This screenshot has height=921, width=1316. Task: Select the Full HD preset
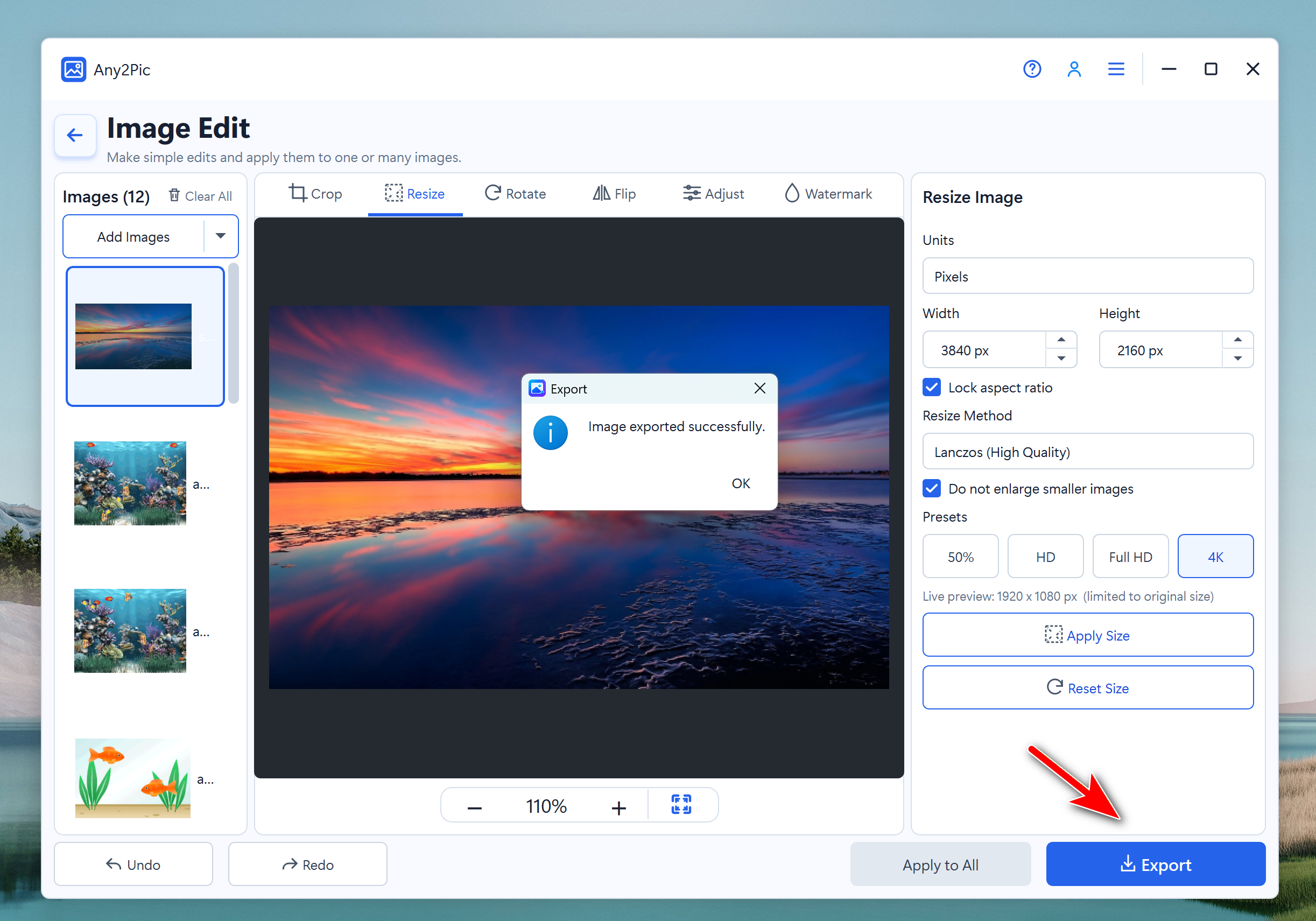[x=1130, y=557]
